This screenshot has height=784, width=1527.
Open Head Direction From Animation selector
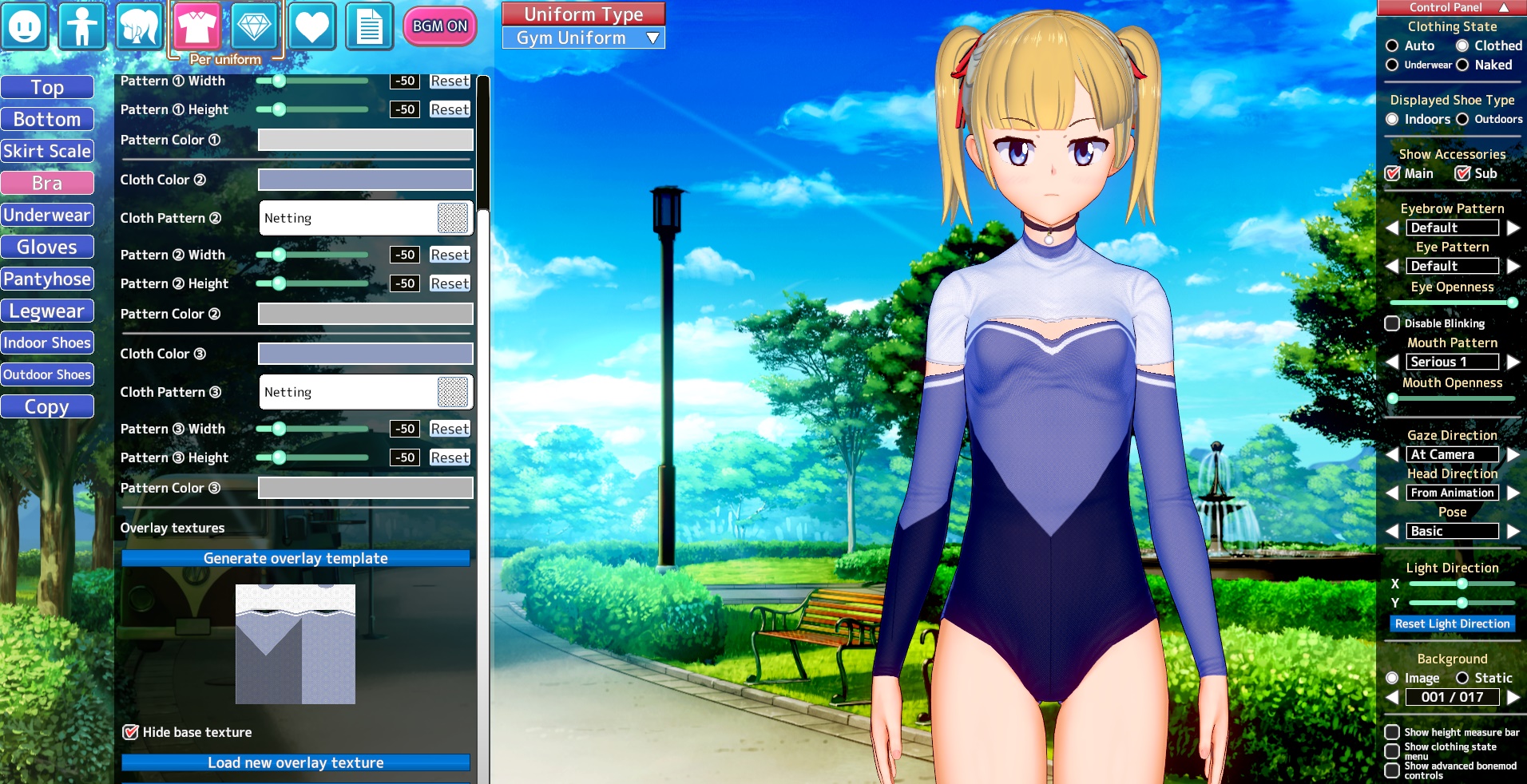[1453, 493]
